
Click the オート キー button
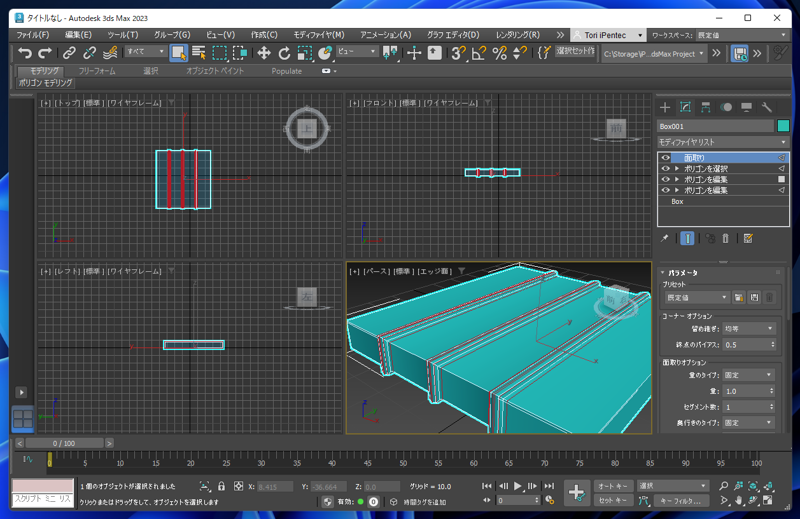click(x=613, y=486)
